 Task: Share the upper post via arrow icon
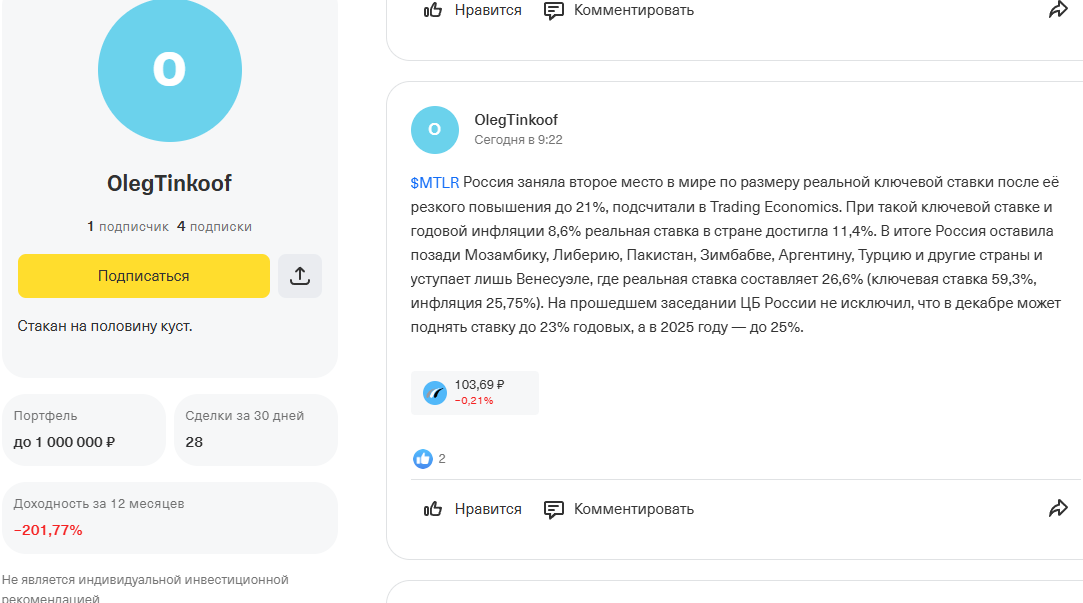click(1058, 10)
